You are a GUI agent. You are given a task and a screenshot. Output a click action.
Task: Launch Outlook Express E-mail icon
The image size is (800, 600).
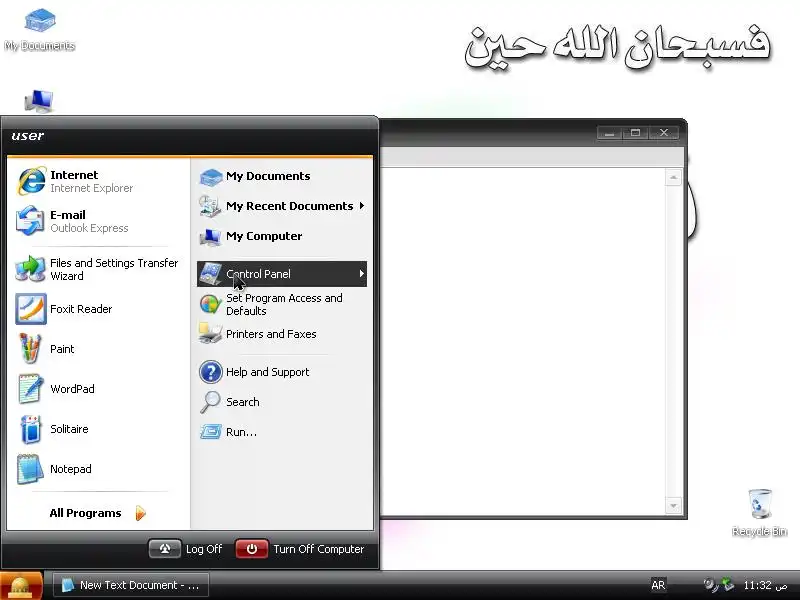click(31, 221)
